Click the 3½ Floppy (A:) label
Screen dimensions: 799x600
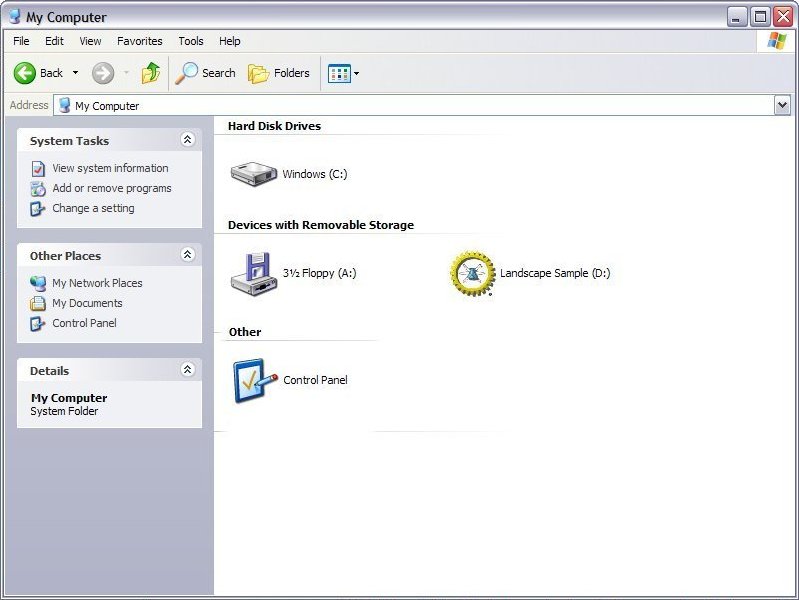pyautogui.click(x=319, y=273)
